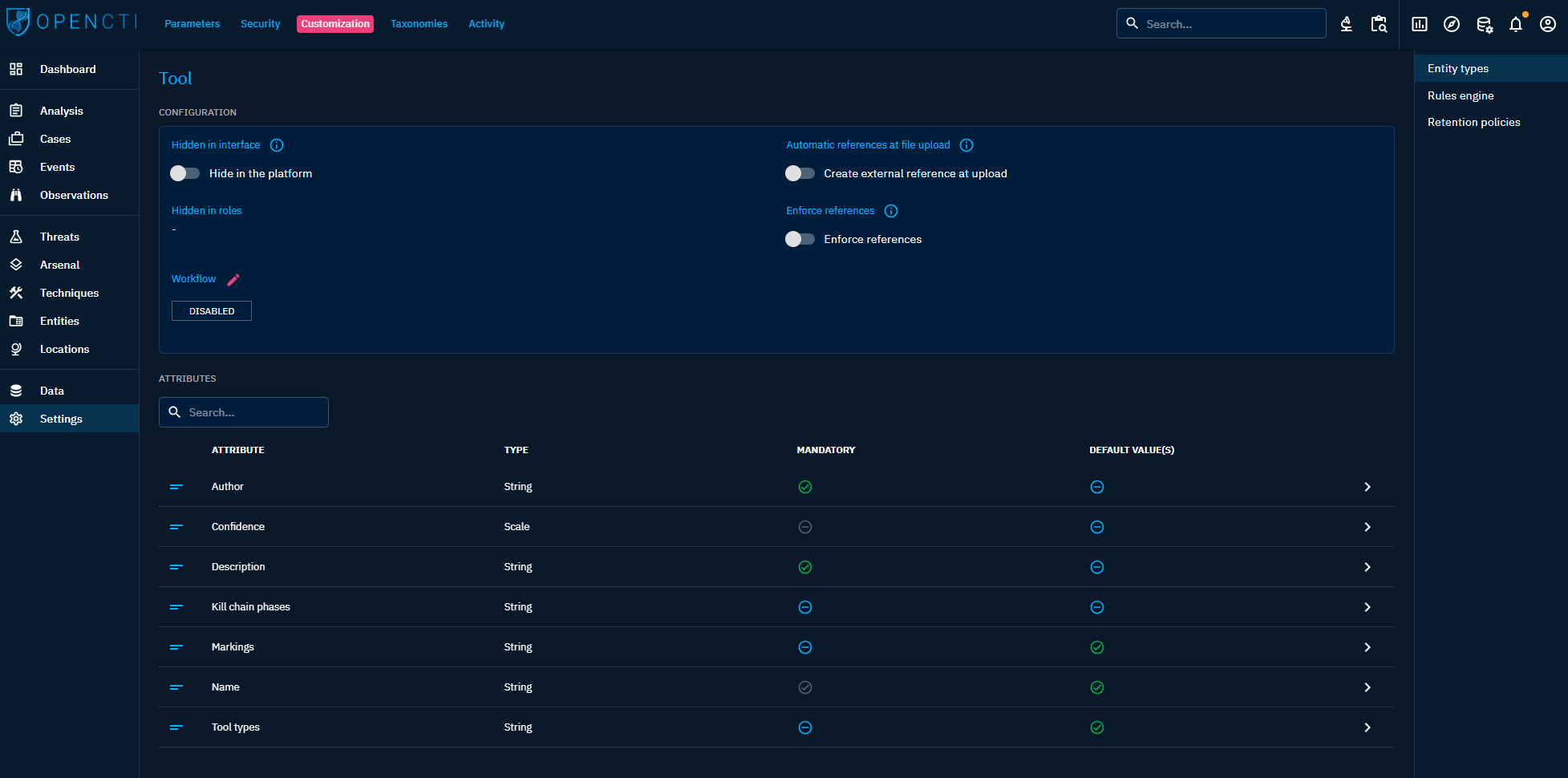Switch to the Security tab
Screen dimensions: 1568x778
261,24
